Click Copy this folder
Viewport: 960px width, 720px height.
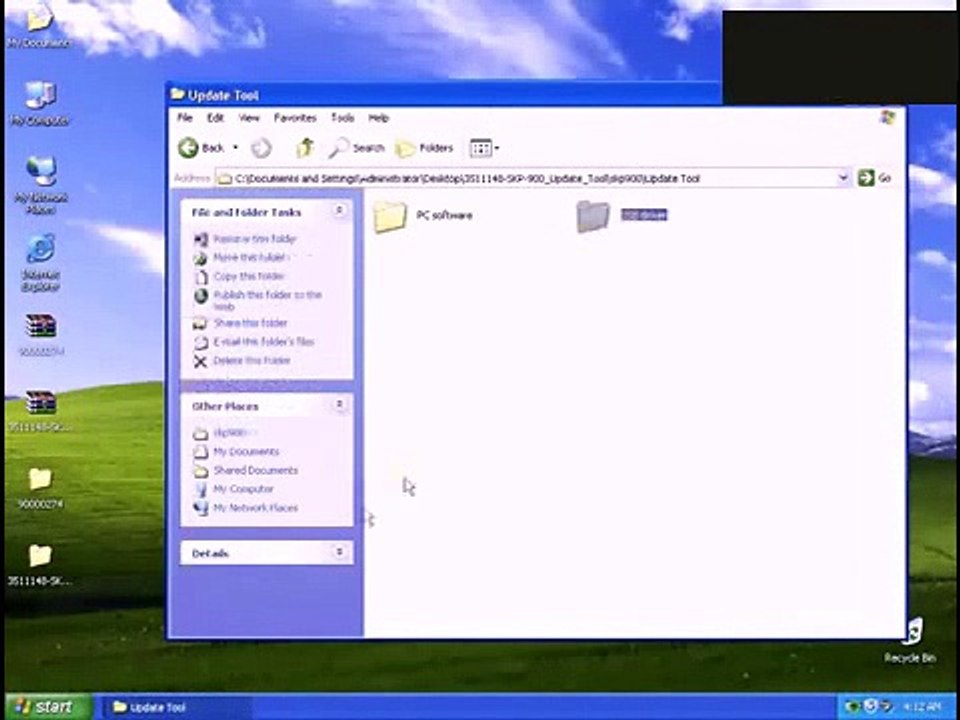click(x=239, y=277)
